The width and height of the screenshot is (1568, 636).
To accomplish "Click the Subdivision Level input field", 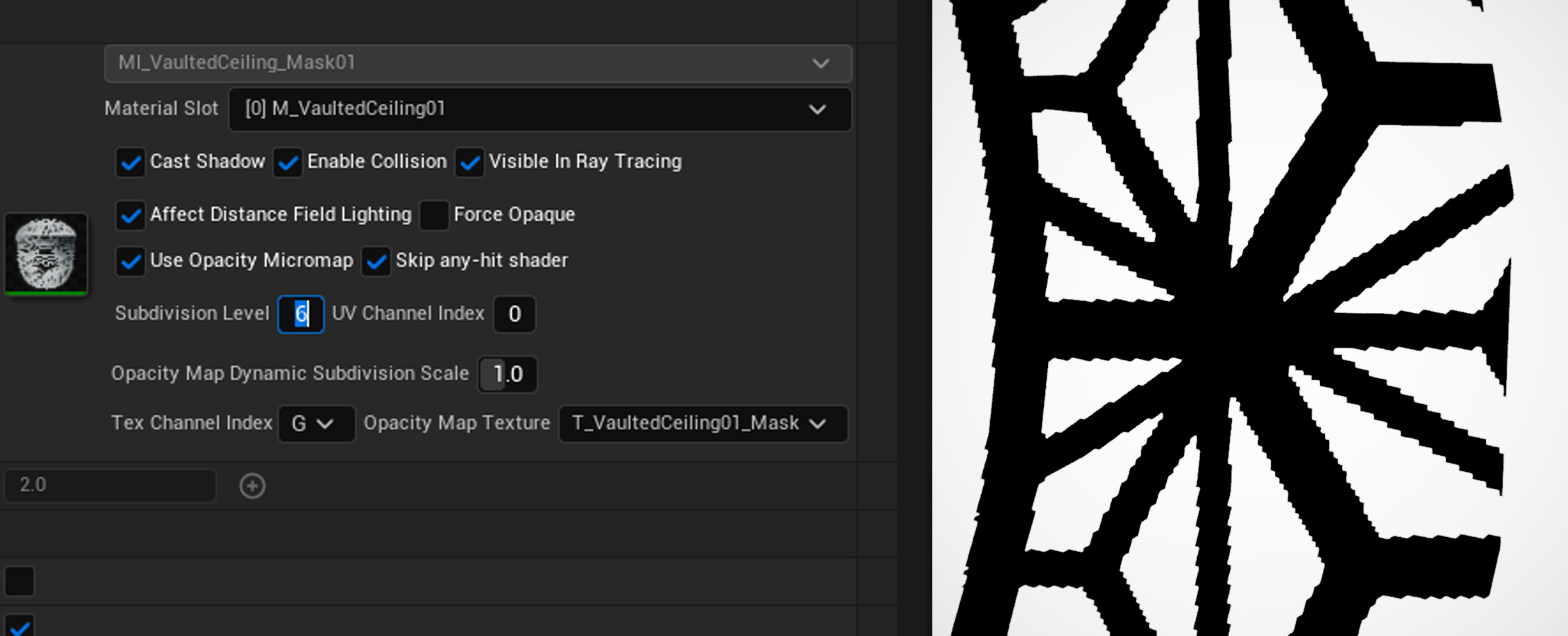I will 301,314.
